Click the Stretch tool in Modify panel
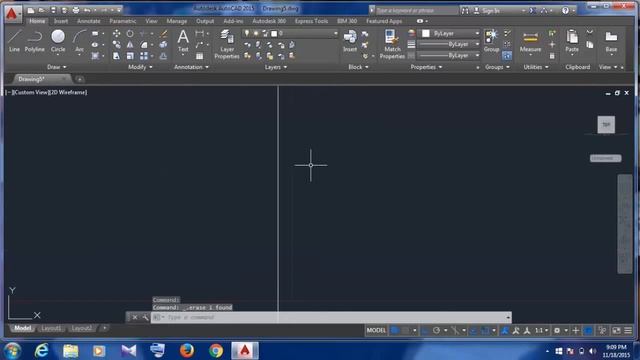 point(116,56)
